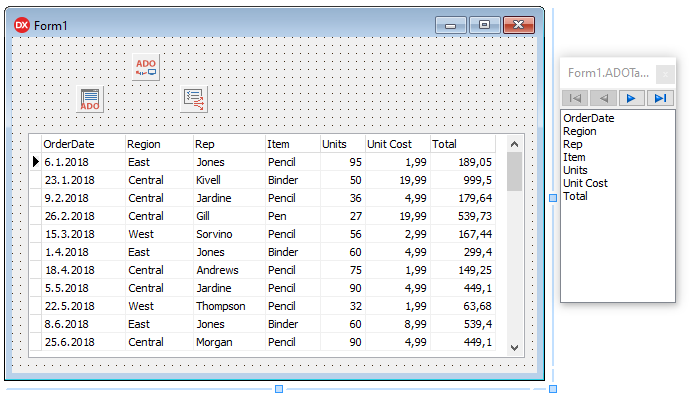This screenshot has height=400, width=694.
Task: Click the bottom-right corner sizing handle
Action: tap(553, 389)
